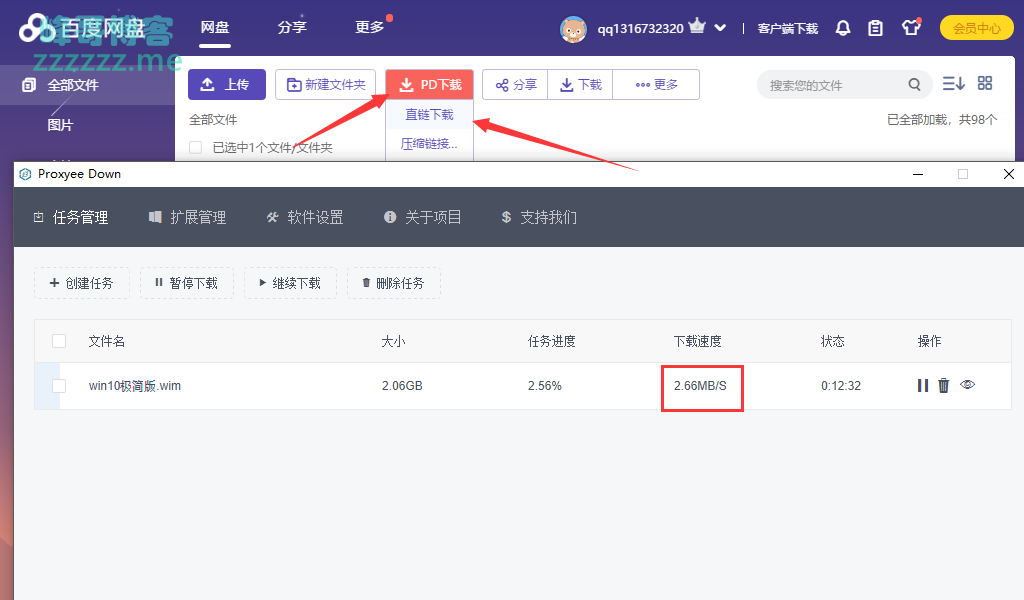Pause win10 download with pause icon
1024x600 pixels.
click(922, 385)
